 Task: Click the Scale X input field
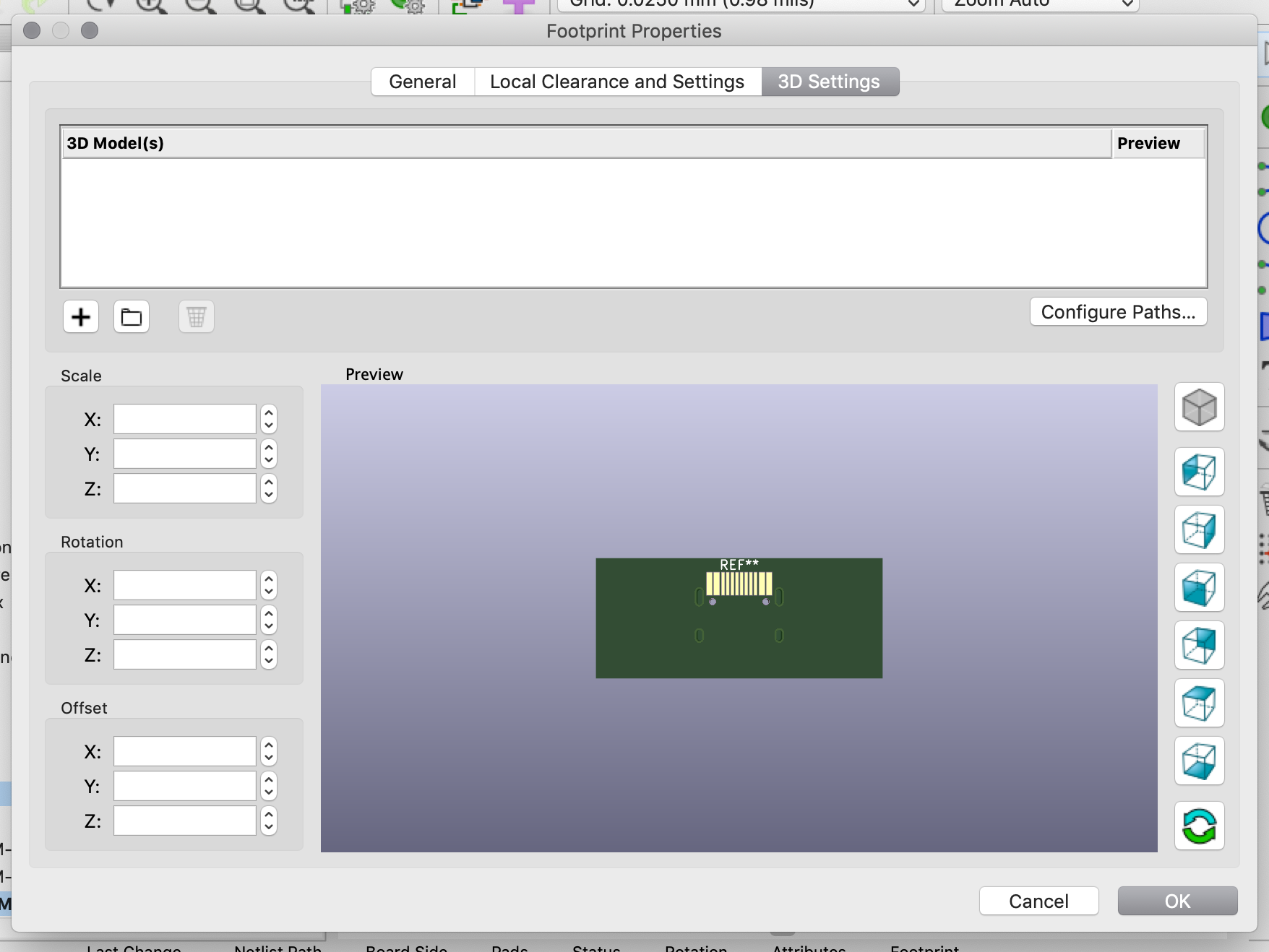pyautogui.click(x=185, y=419)
